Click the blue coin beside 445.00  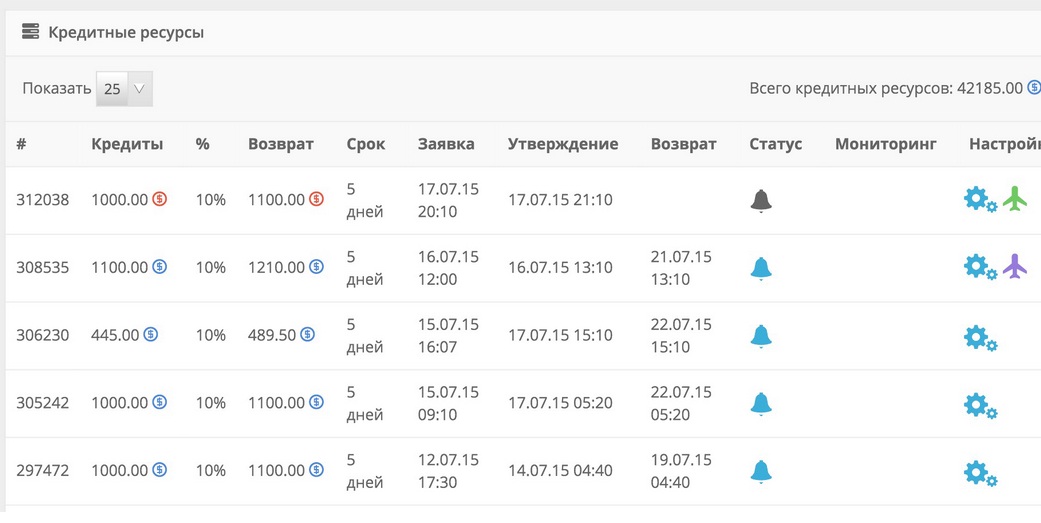tap(150, 334)
